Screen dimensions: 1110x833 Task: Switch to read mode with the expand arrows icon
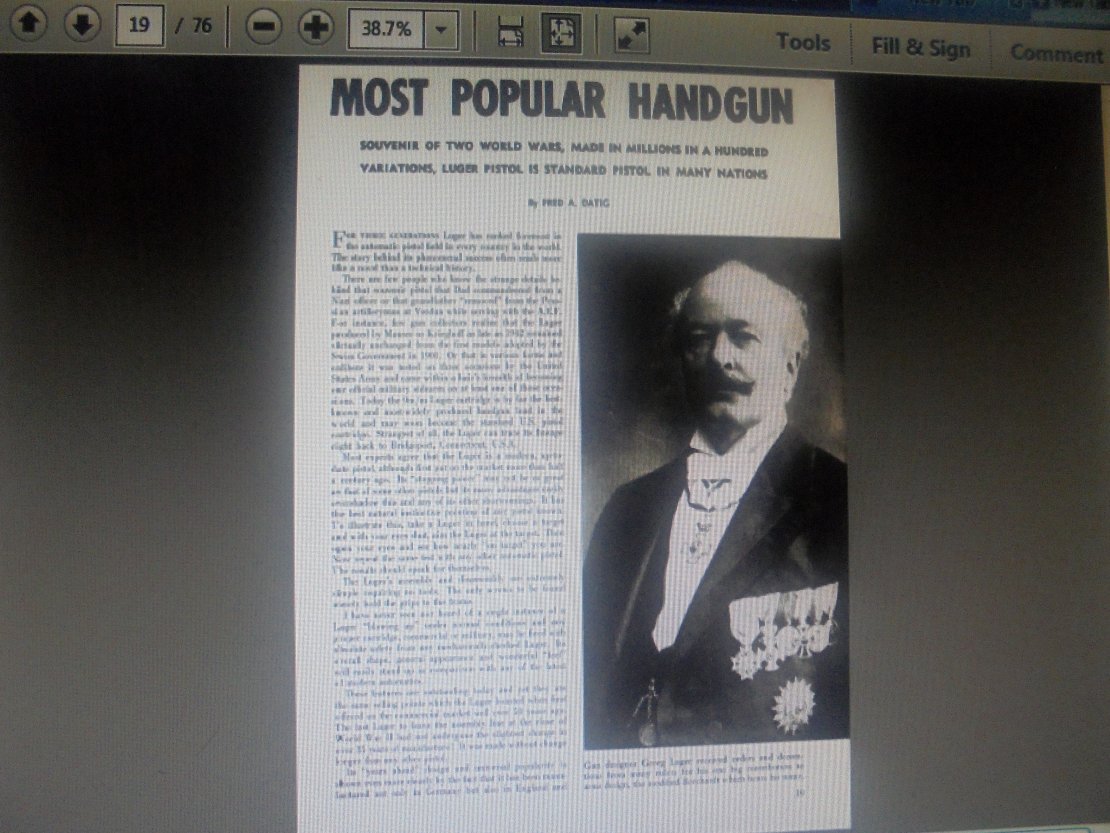click(632, 35)
